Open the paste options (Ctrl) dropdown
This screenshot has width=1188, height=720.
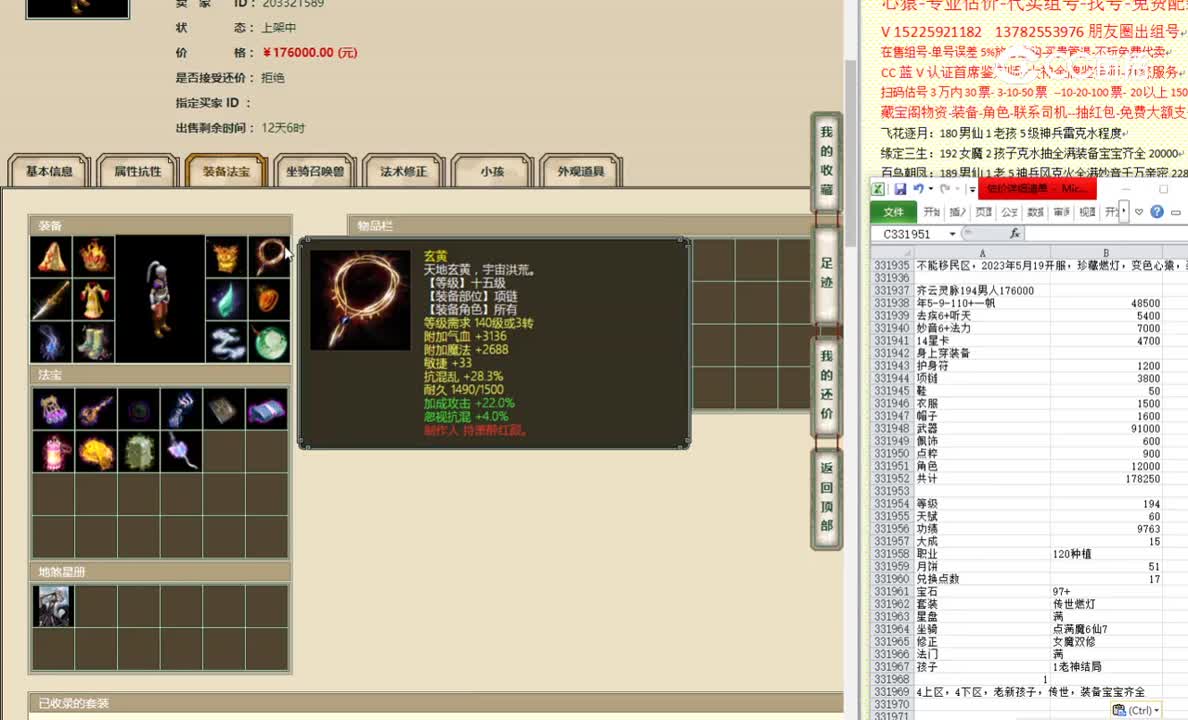tap(1136, 710)
